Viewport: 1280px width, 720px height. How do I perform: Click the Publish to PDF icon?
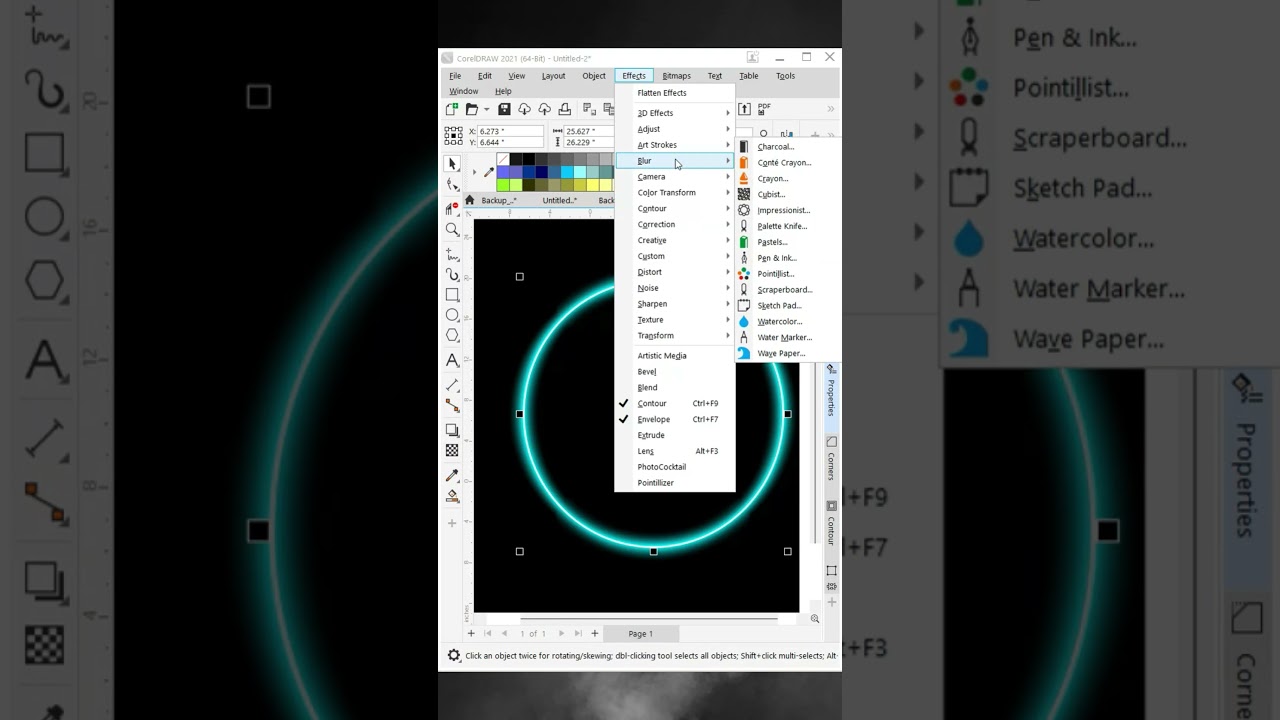(765, 109)
